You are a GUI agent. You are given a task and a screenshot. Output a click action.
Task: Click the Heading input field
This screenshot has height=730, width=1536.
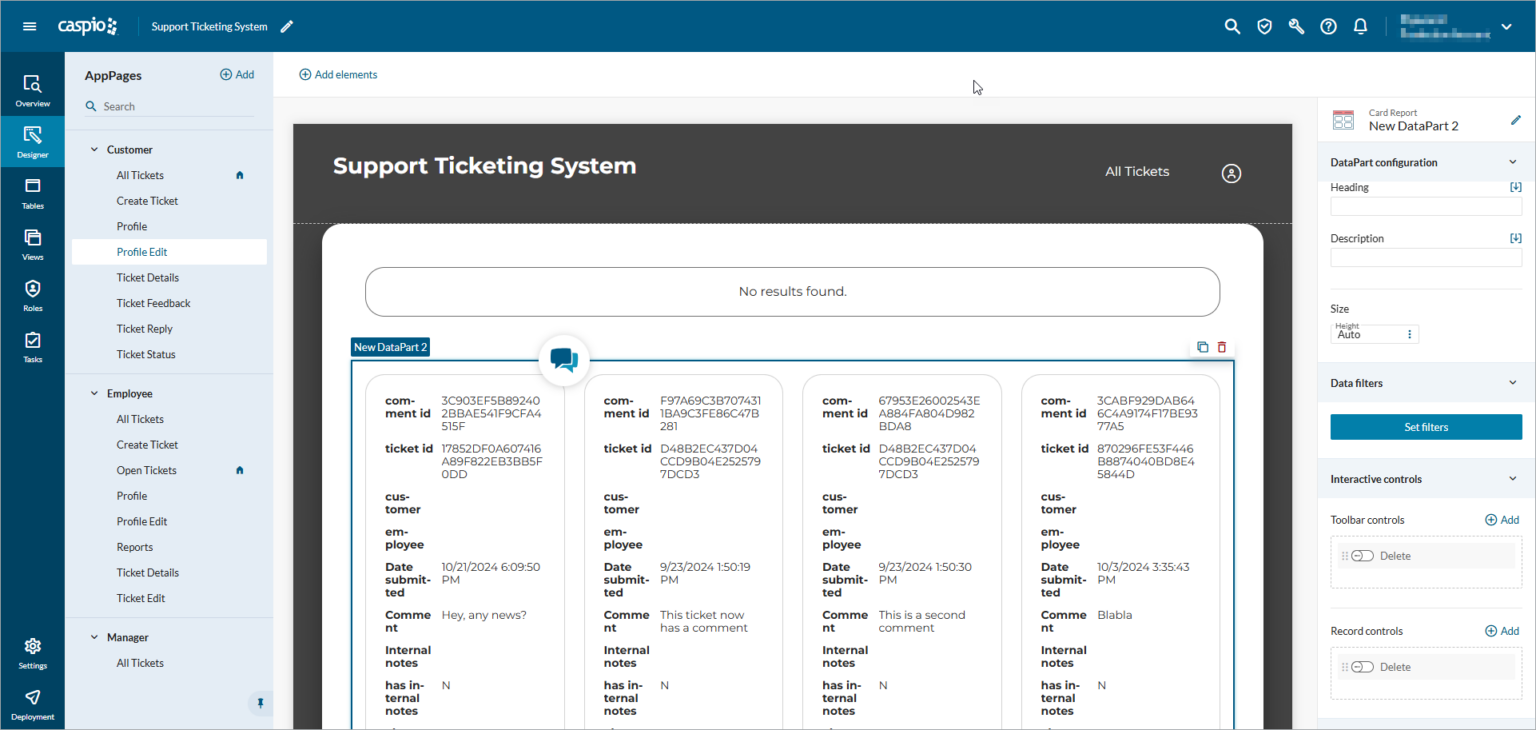(x=1425, y=206)
